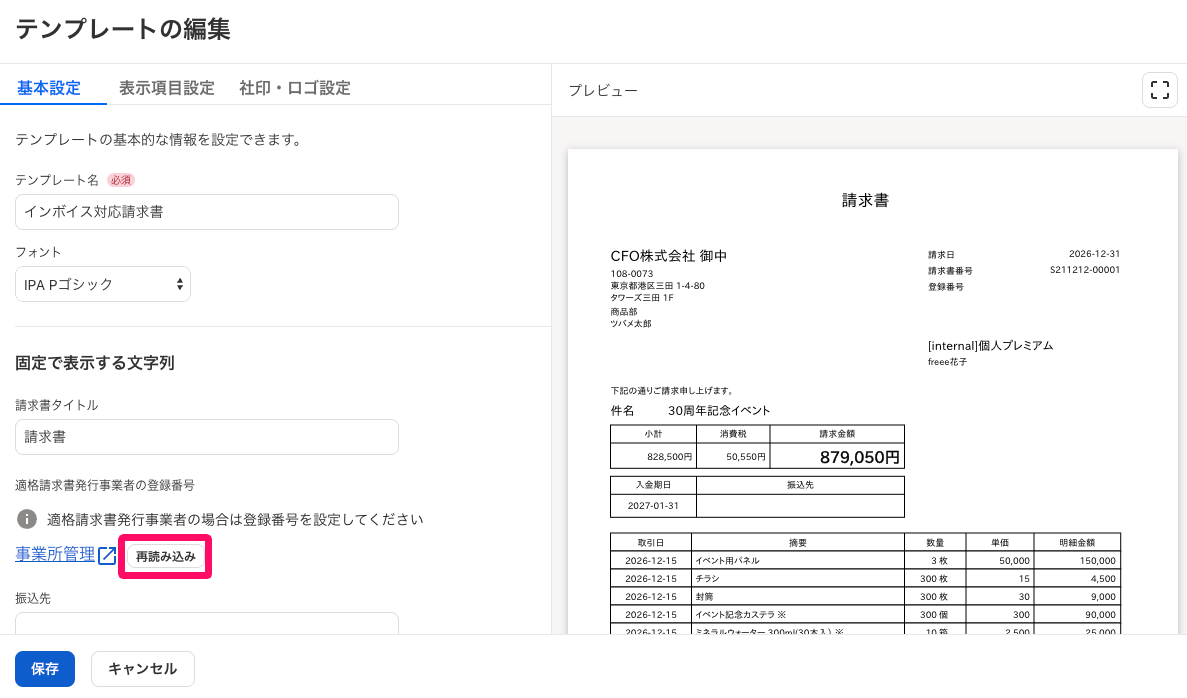
Task: Click the 登録番号 label in preview
Action: pos(946,287)
